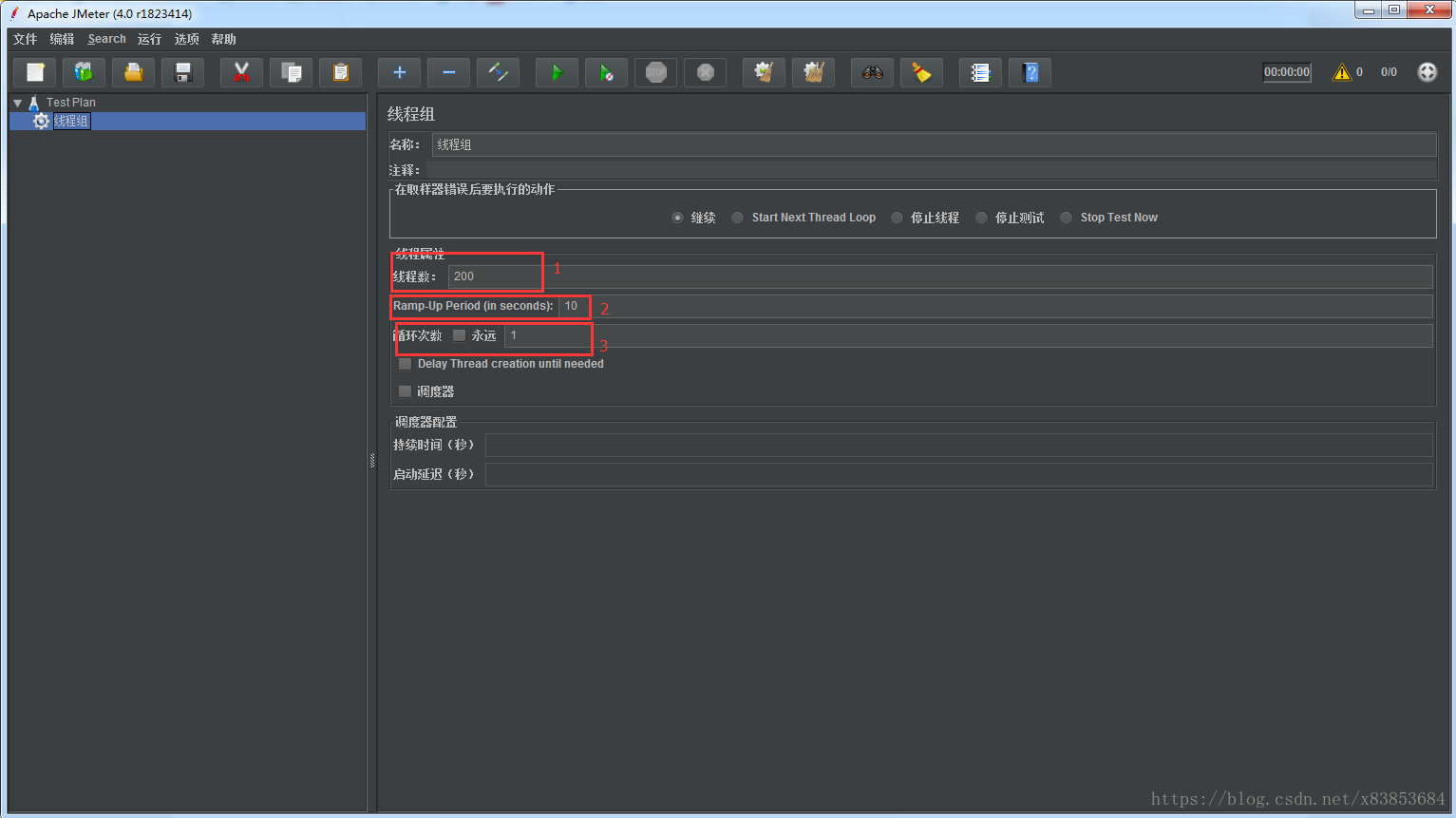Click the 循环次数 loop count field

pos(968,335)
